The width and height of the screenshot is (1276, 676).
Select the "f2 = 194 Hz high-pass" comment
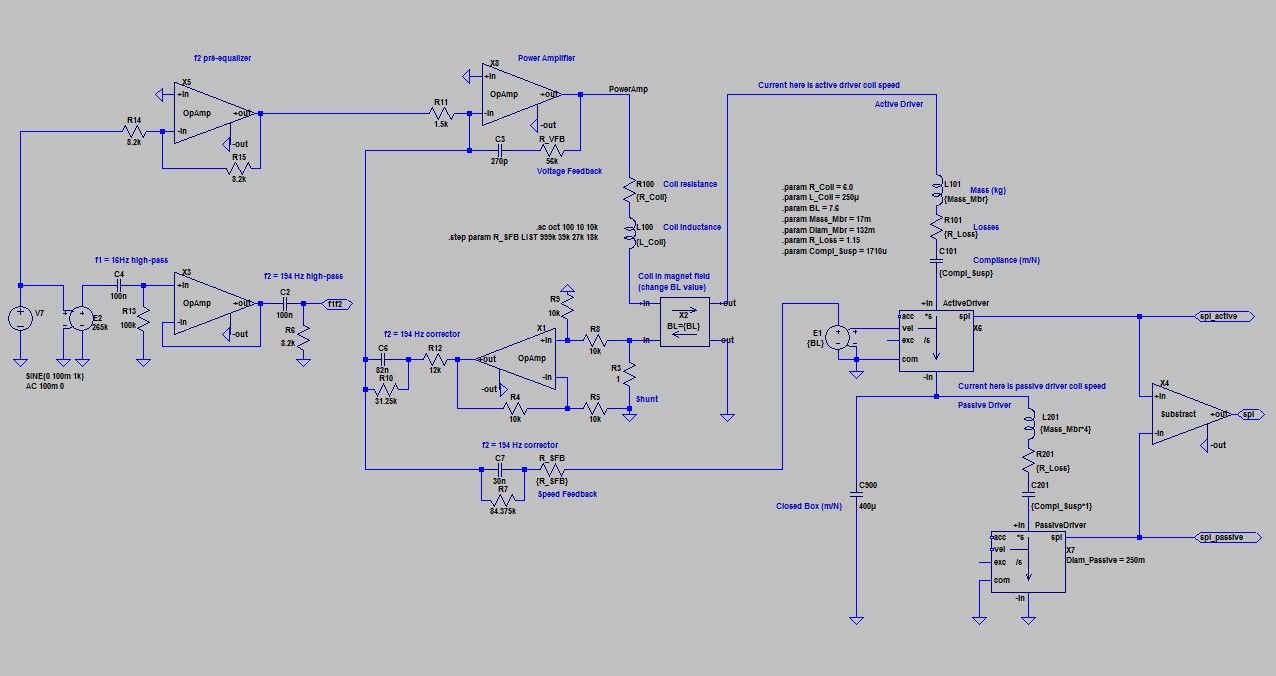(x=303, y=276)
